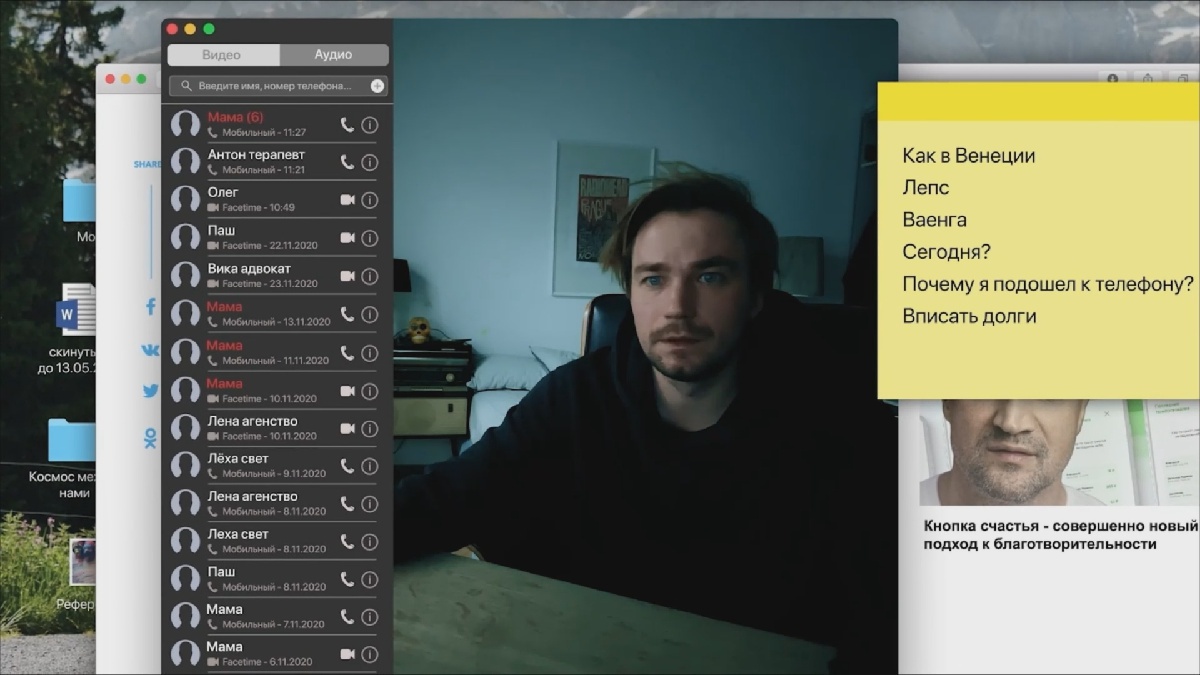Show info for Мама 11.11.2020 call
This screenshot has width=1200, height=675.
point(369,352)
